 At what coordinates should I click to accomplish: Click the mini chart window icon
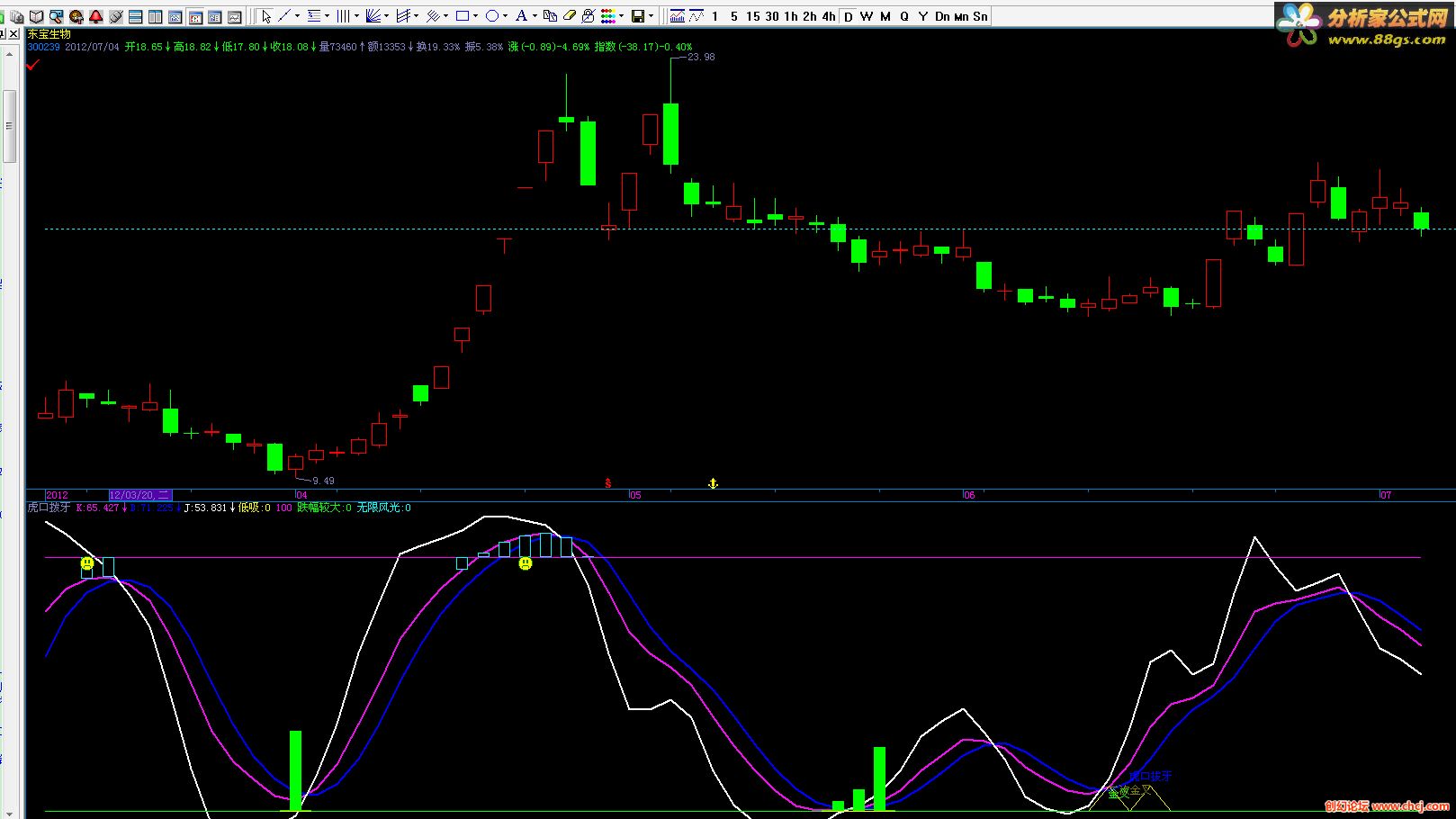pos(175,16)
